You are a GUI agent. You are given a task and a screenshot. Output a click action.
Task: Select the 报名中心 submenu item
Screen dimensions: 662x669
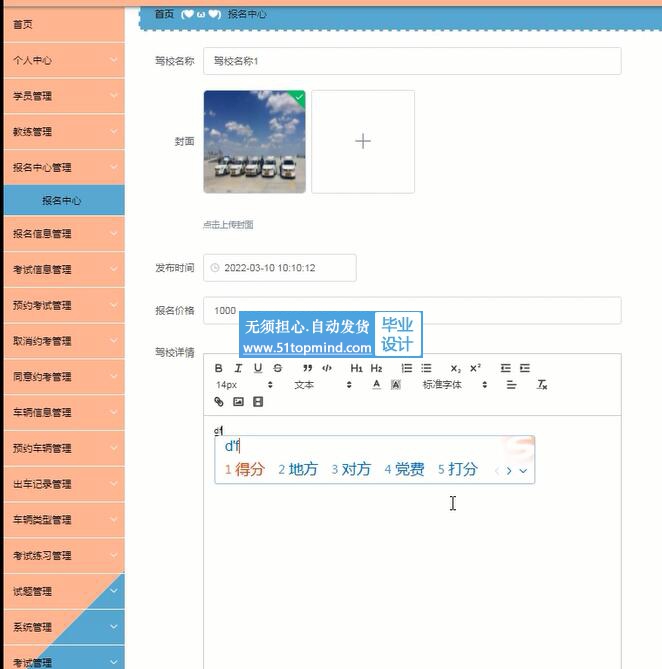click(x=62, y=200)
